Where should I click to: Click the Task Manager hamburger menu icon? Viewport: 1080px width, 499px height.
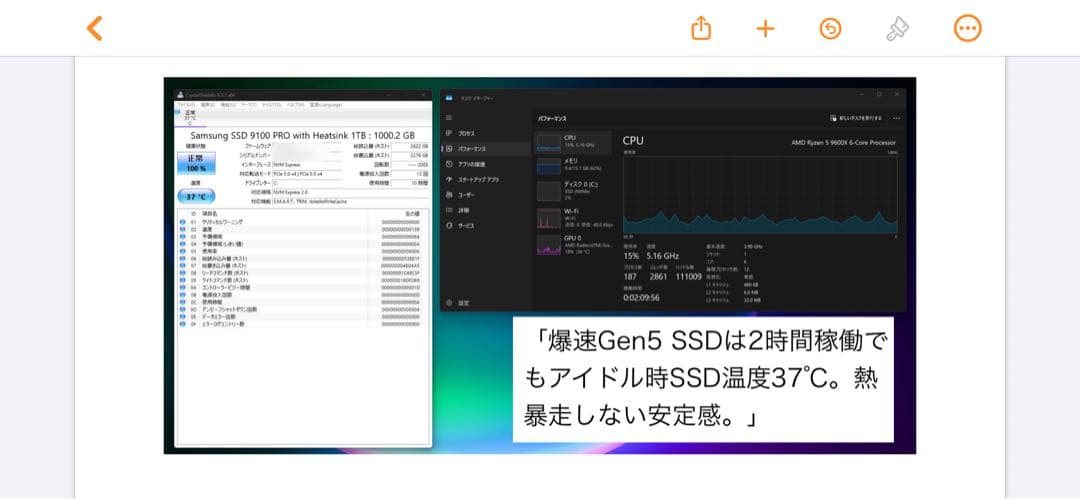click(x=449, y=118)
